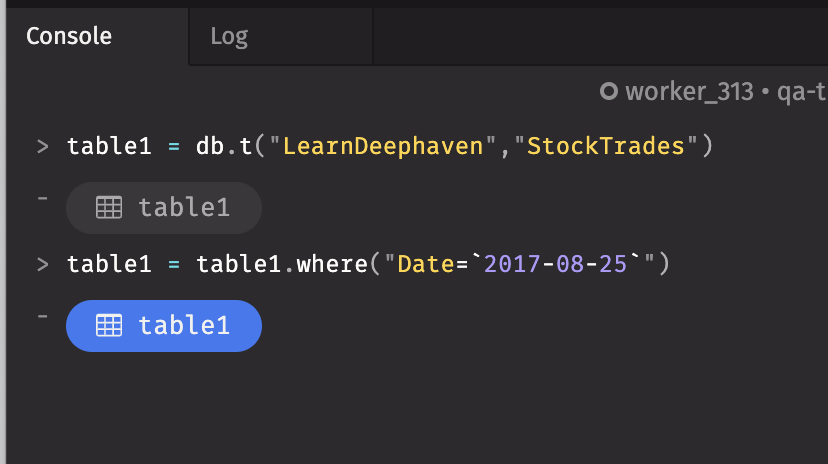Click the dash marker beside blue table1
Image resolution: width=828 pixels, height=464 pixels.
click(43, 317)
